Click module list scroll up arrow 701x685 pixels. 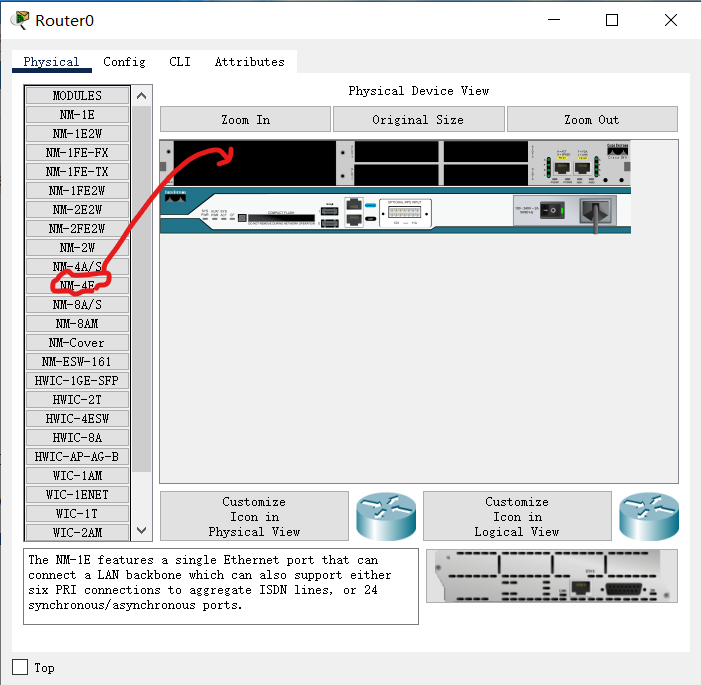(x=142, y=96)
